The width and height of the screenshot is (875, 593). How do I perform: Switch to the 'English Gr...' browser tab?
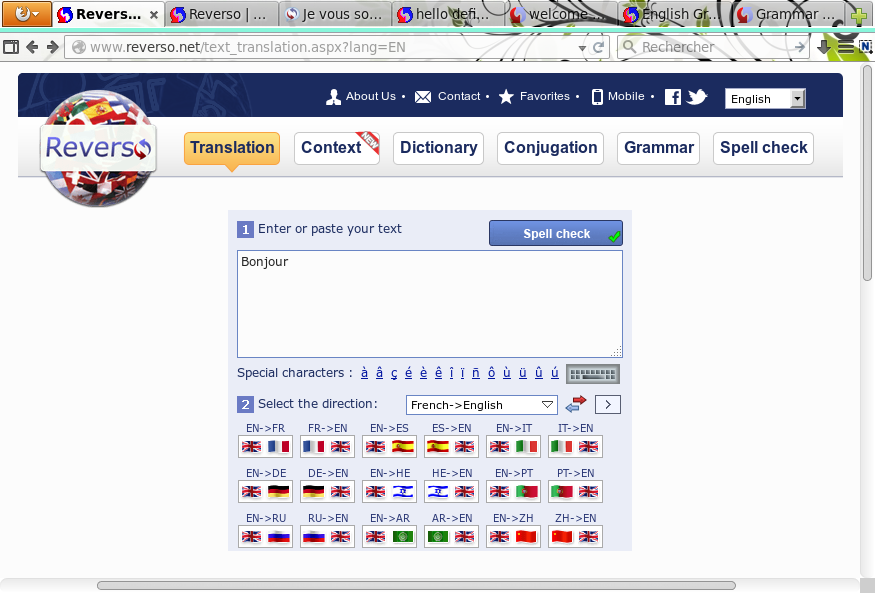click(675, 15)
